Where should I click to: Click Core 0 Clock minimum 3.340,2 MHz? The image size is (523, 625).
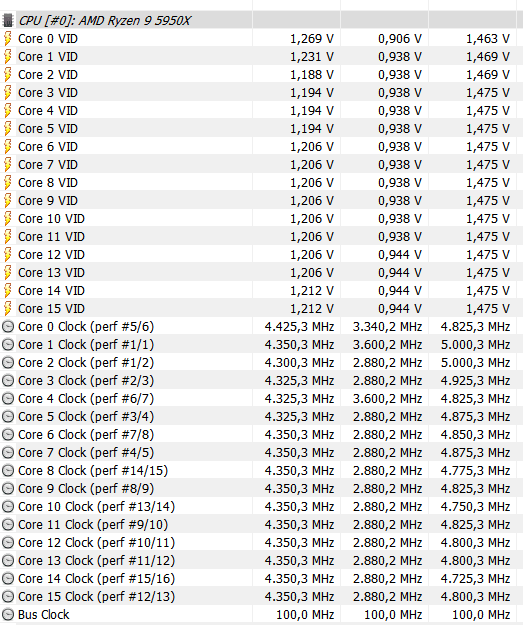coord(387,327)
